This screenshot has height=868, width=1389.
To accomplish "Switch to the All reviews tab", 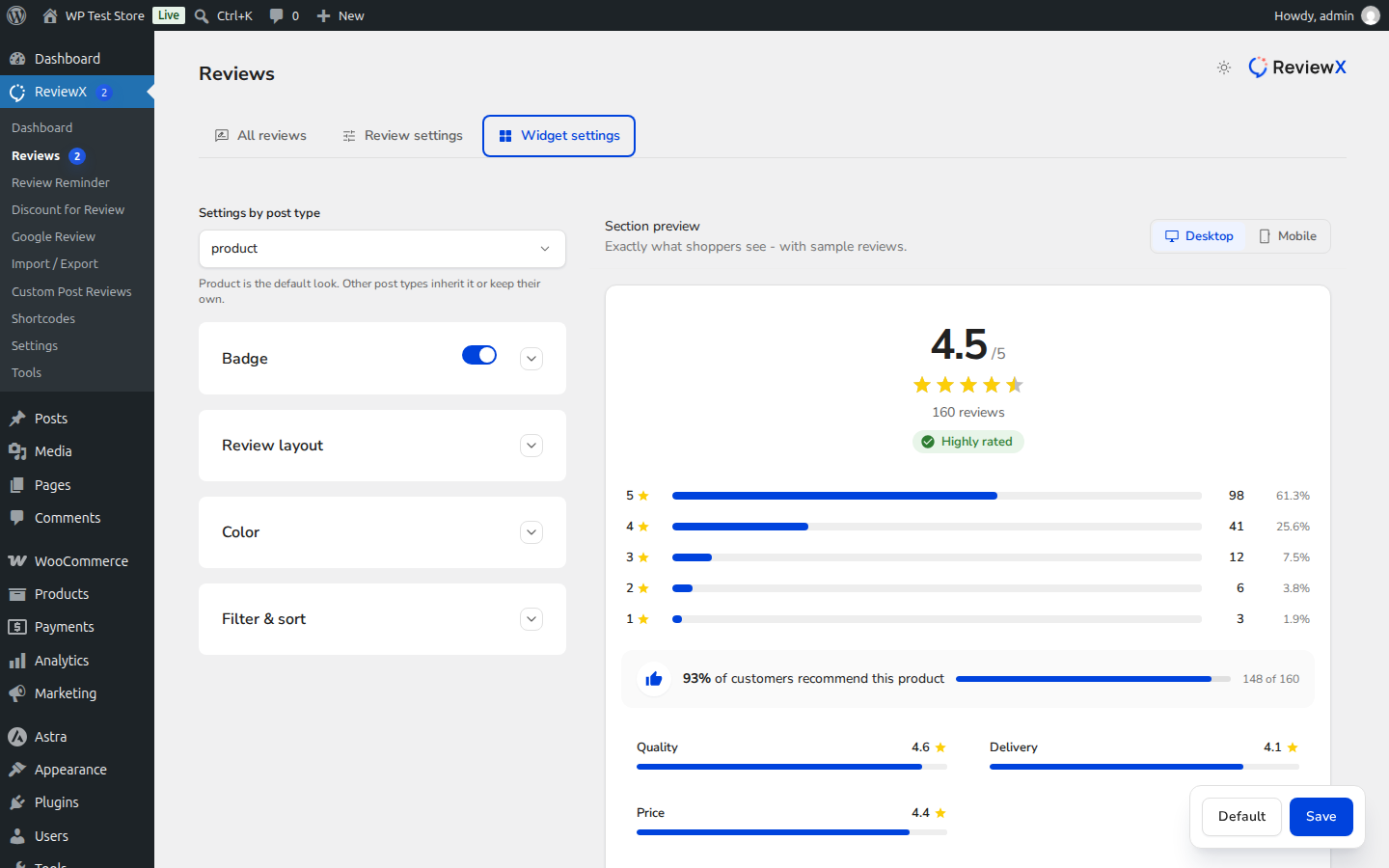I will point(260,136).
